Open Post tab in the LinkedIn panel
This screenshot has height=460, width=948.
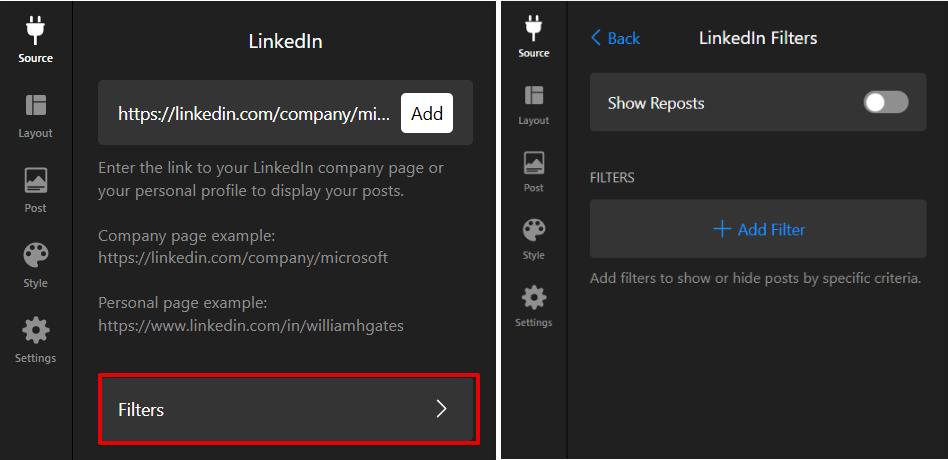click(x=35, y=190)
